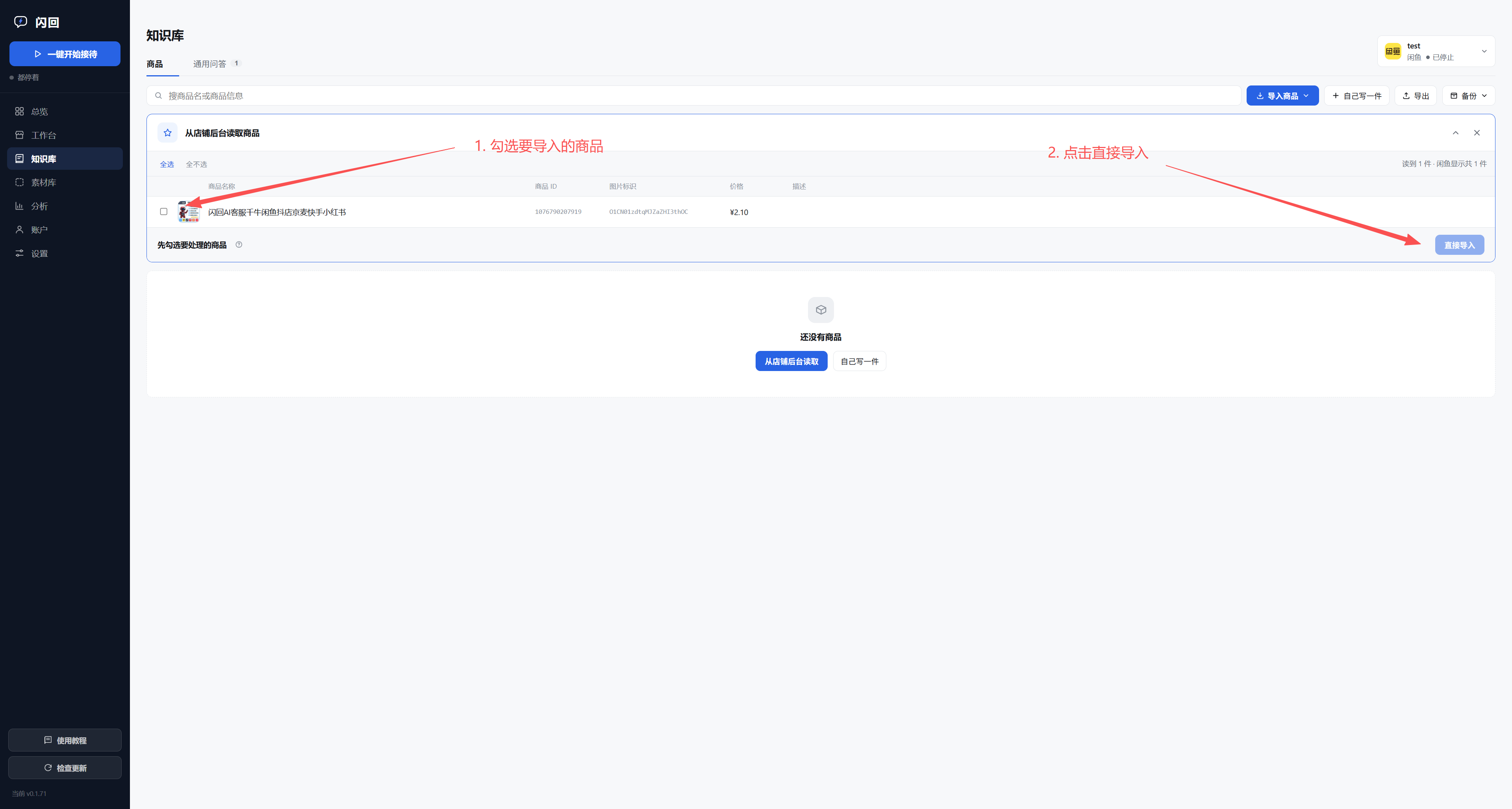
Task: Click the 都停着 status indicator
Action: [25, 78]
